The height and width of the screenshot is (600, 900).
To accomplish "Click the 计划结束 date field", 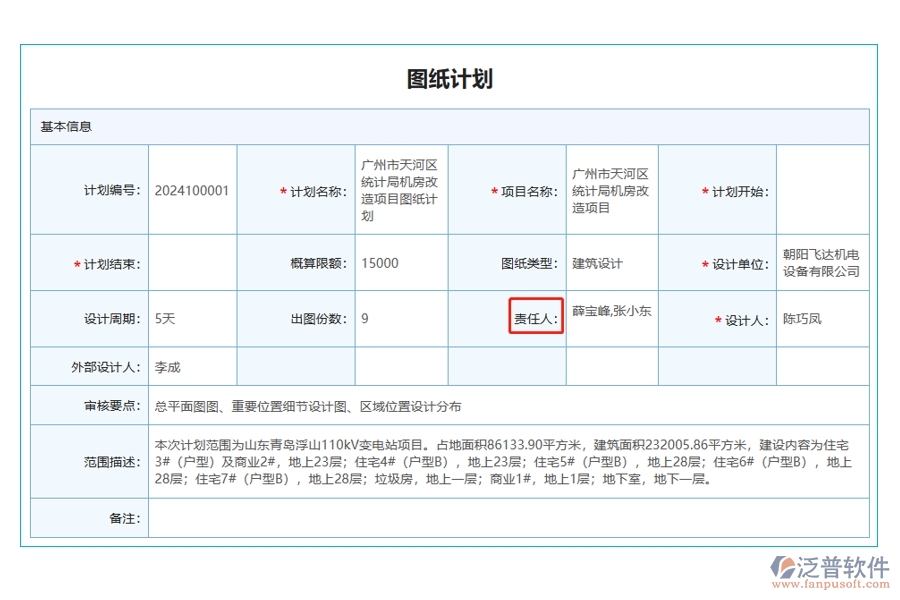I will click(190, 263).
